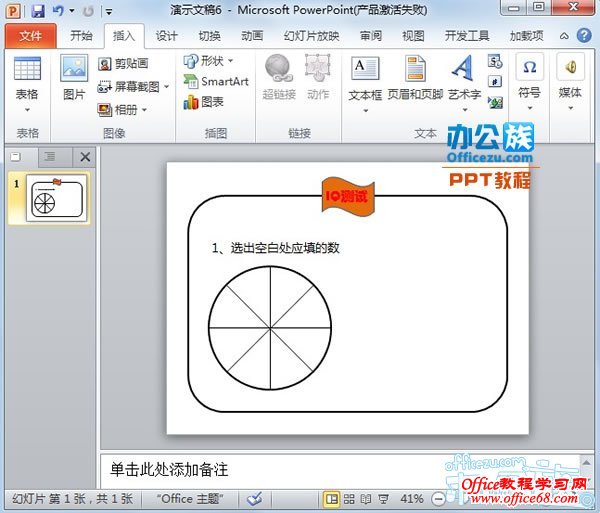Click the Save icon in quick access toolbar

click(38, 11)
